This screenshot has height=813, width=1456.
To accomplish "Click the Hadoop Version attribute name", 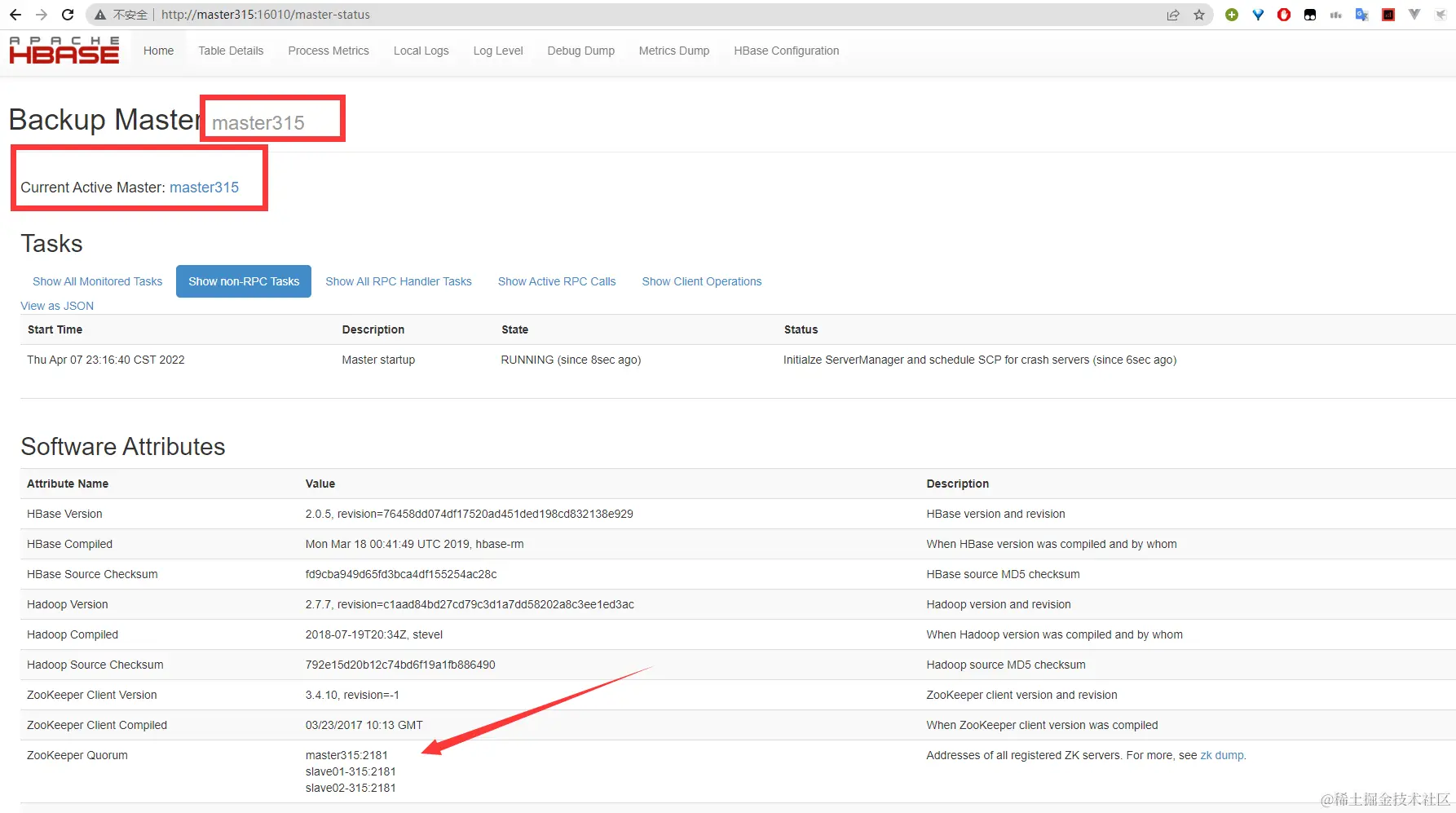I will (68, 604).
